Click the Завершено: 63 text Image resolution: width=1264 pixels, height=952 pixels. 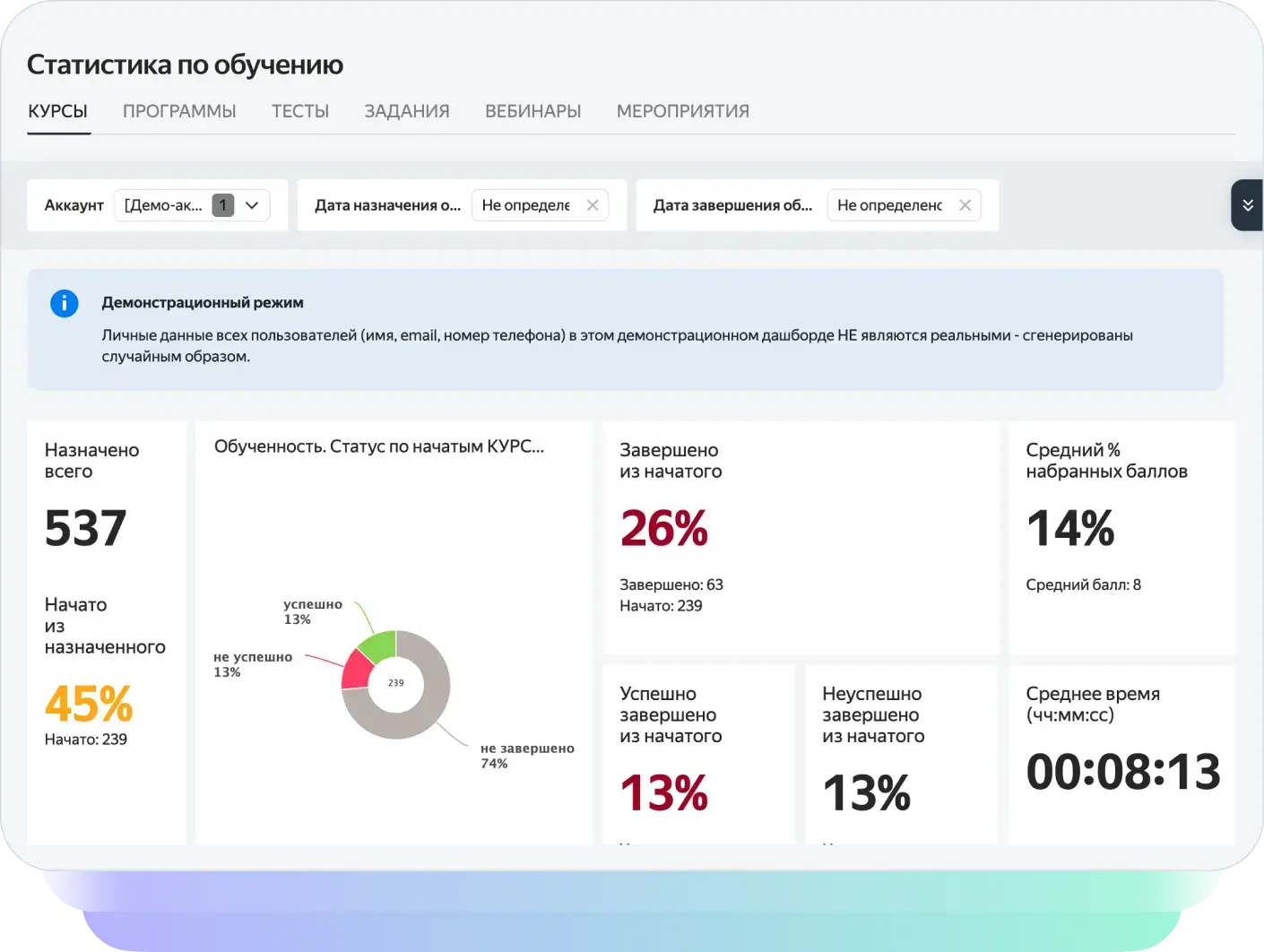click(x=671, y=584)
